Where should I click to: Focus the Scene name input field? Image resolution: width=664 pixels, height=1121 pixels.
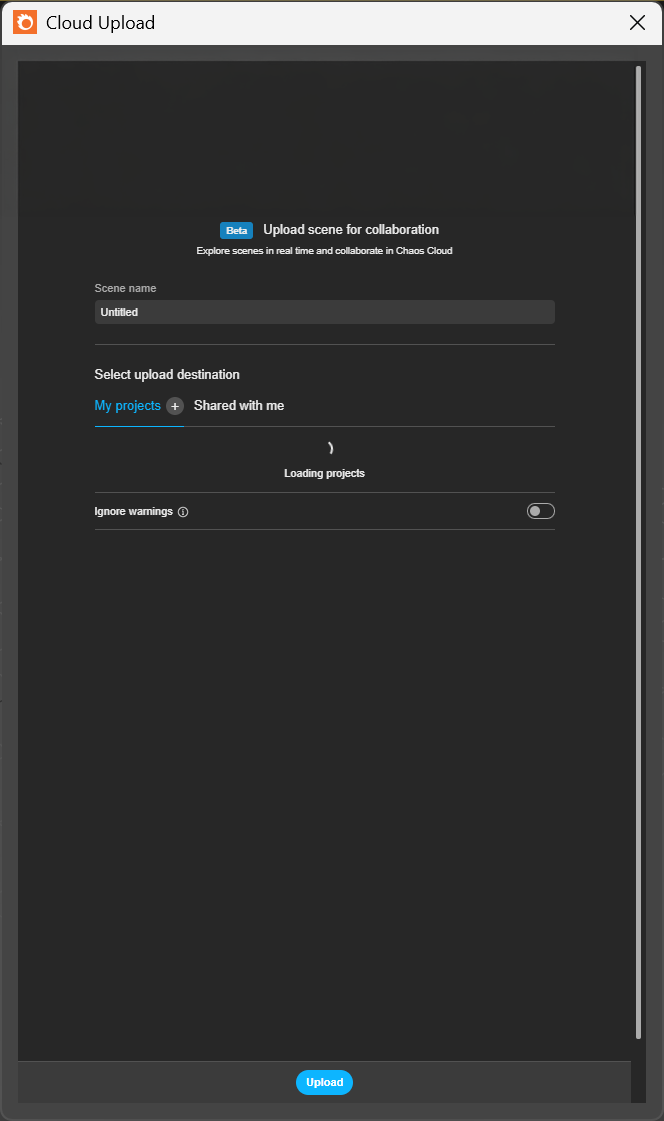point(324,312)
